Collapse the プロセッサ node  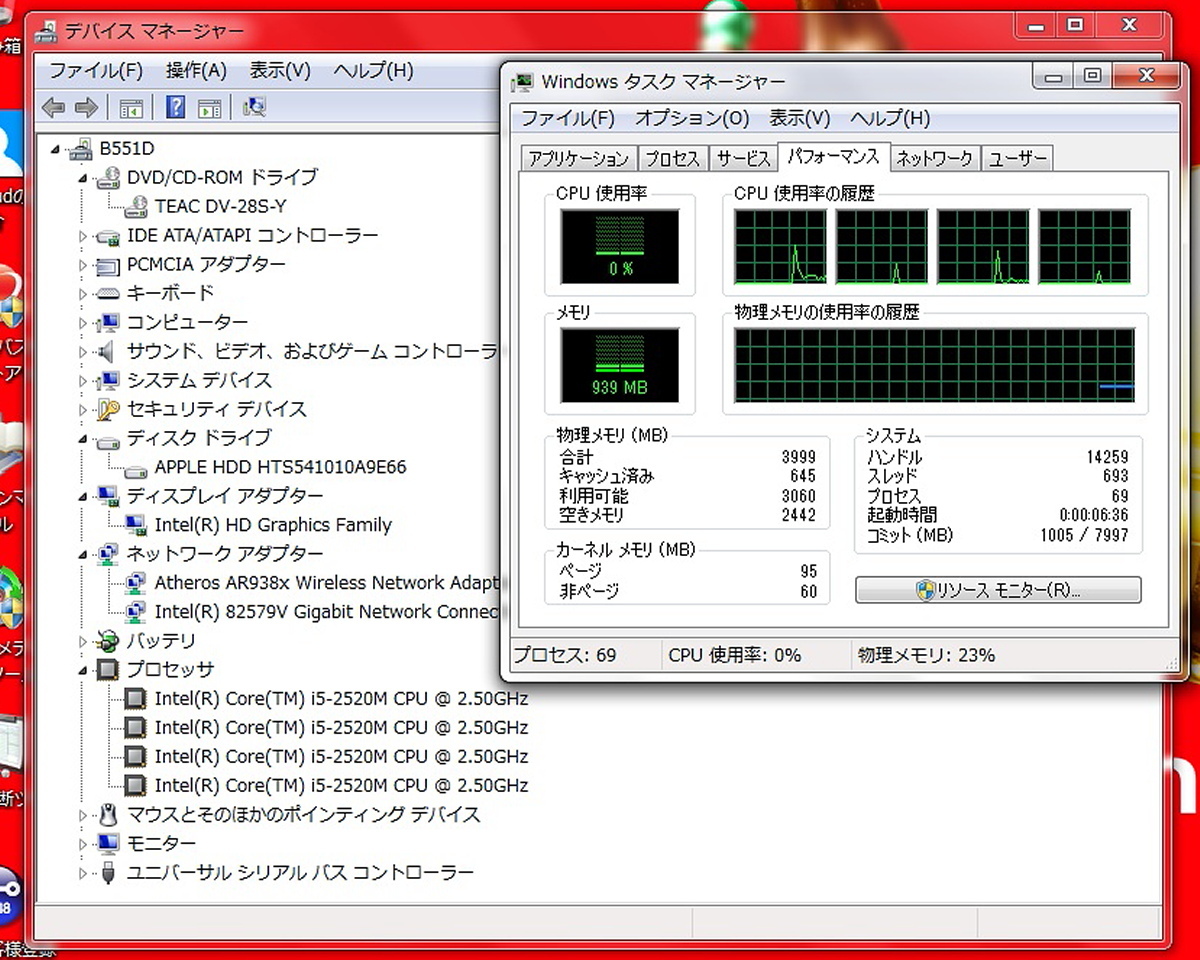84,671
